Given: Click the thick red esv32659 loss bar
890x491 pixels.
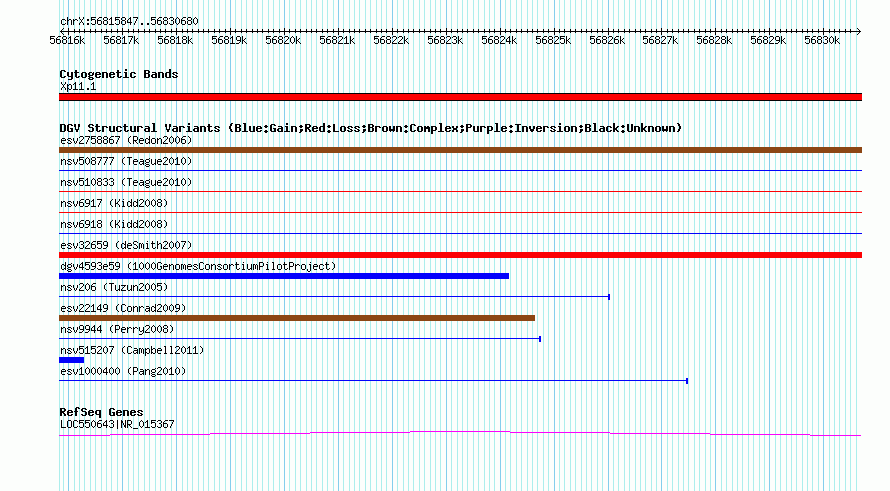Looking at the screenshot, I should tap(460, 255).
